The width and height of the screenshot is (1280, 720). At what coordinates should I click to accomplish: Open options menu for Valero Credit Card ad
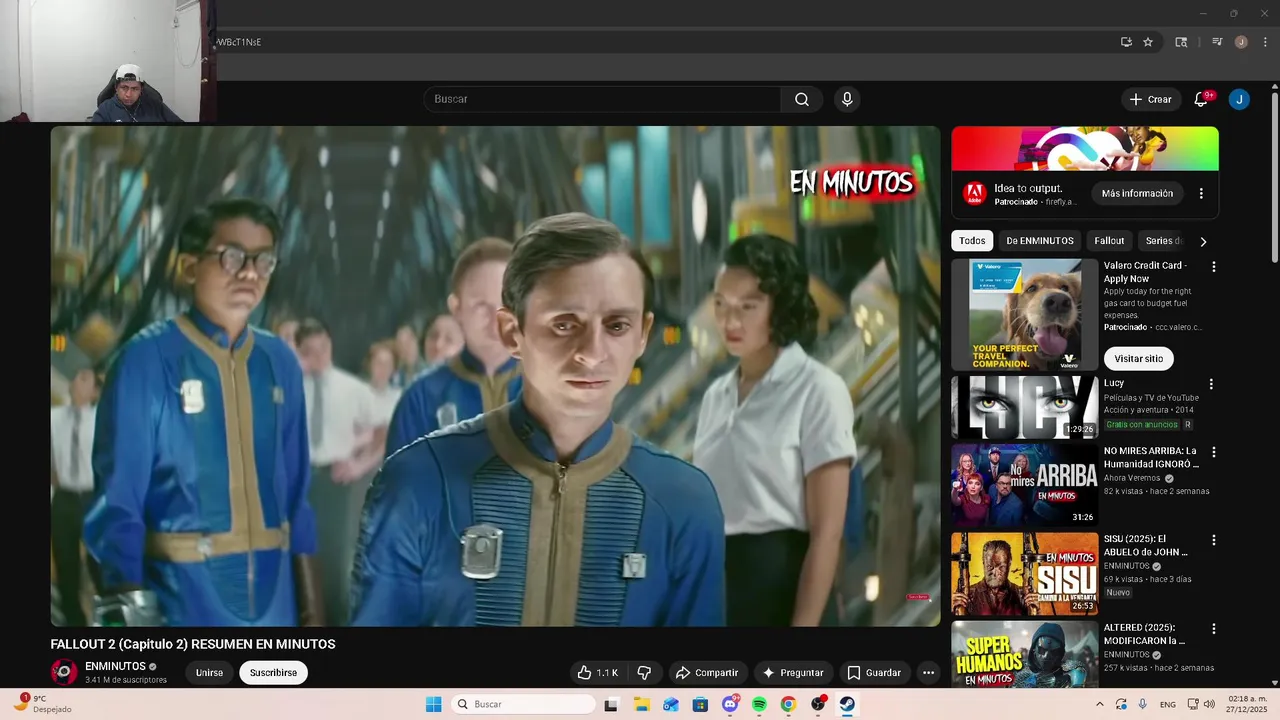(x=1214, y=267)
